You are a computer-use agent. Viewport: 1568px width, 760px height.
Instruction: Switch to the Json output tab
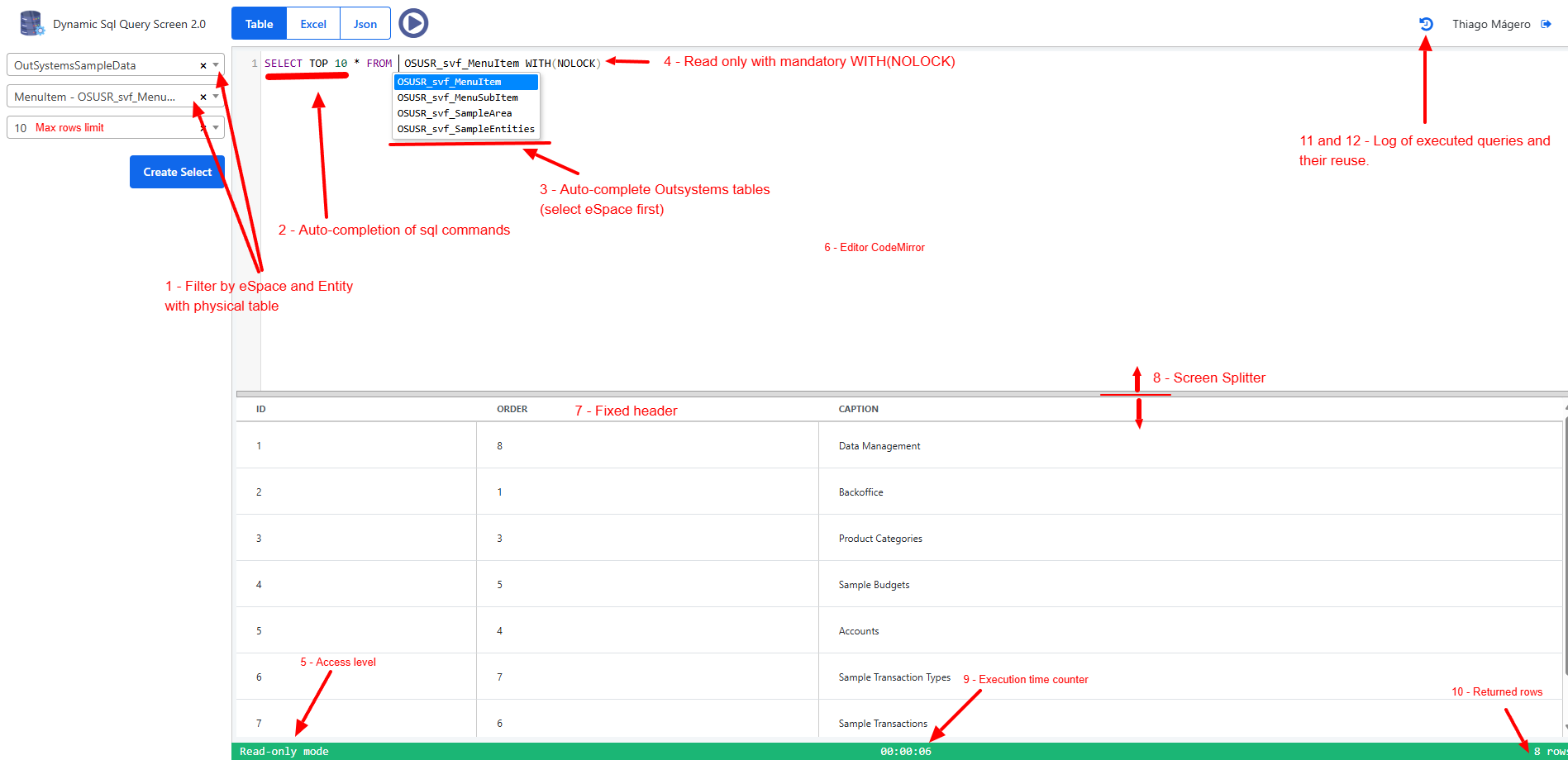coord(365,24)
